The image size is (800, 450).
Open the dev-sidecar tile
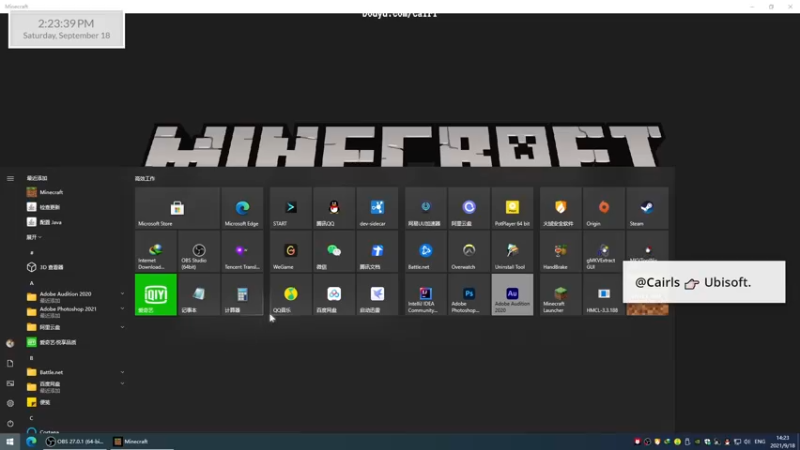[377, 208]
